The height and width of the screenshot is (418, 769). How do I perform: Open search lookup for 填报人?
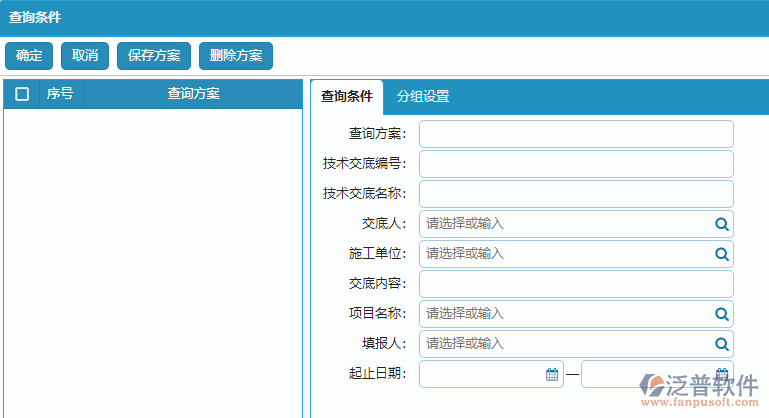(x=721, y=344)
